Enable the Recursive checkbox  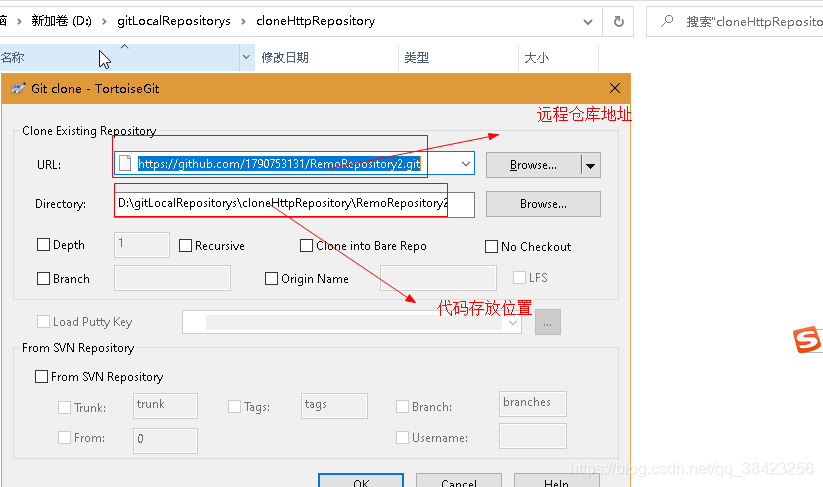(185, 246)
